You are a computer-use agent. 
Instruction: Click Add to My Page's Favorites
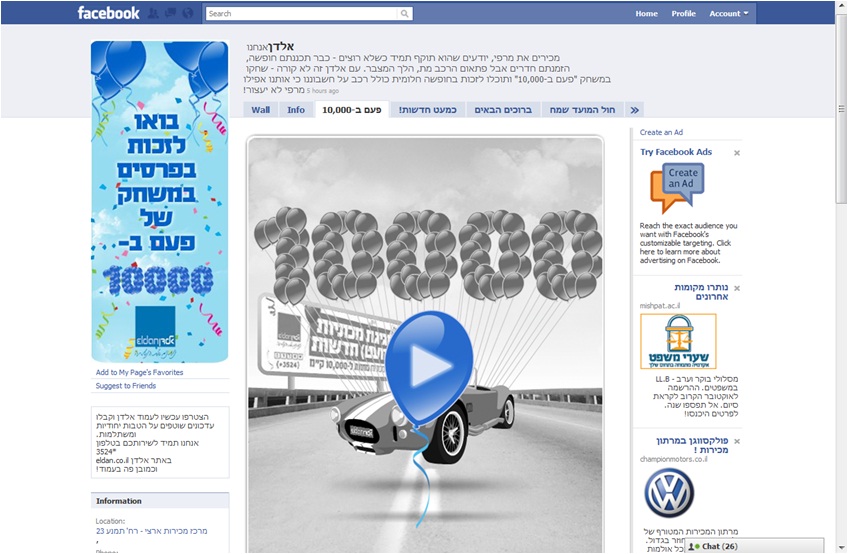pos(139,372)
